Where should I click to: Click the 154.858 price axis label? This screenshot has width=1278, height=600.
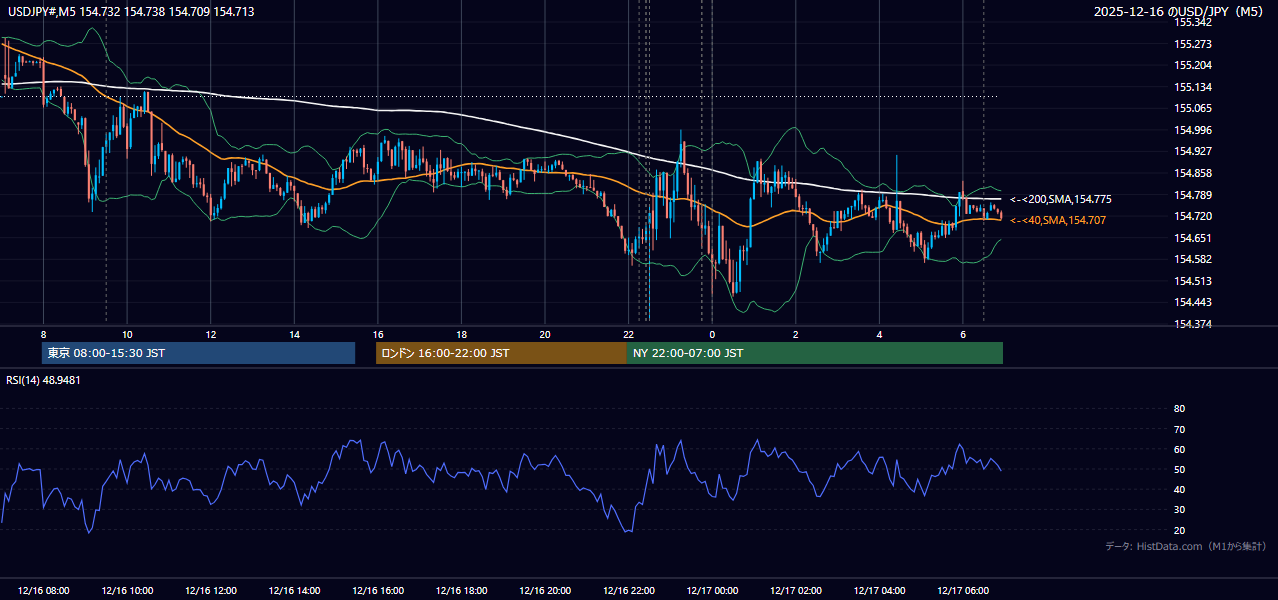tap(1192, 173)
